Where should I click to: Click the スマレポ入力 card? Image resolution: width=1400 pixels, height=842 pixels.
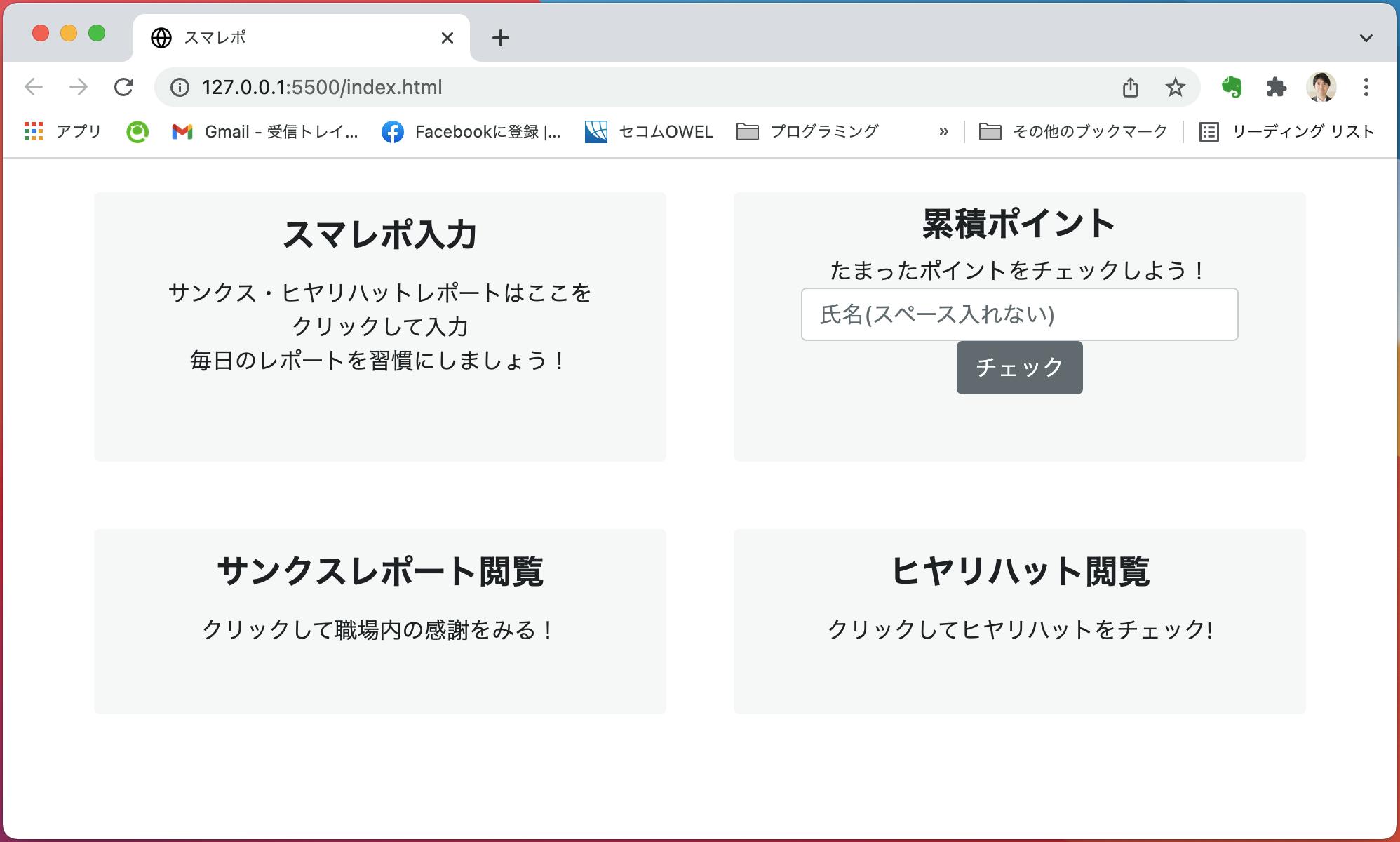[x=379, y=326]
